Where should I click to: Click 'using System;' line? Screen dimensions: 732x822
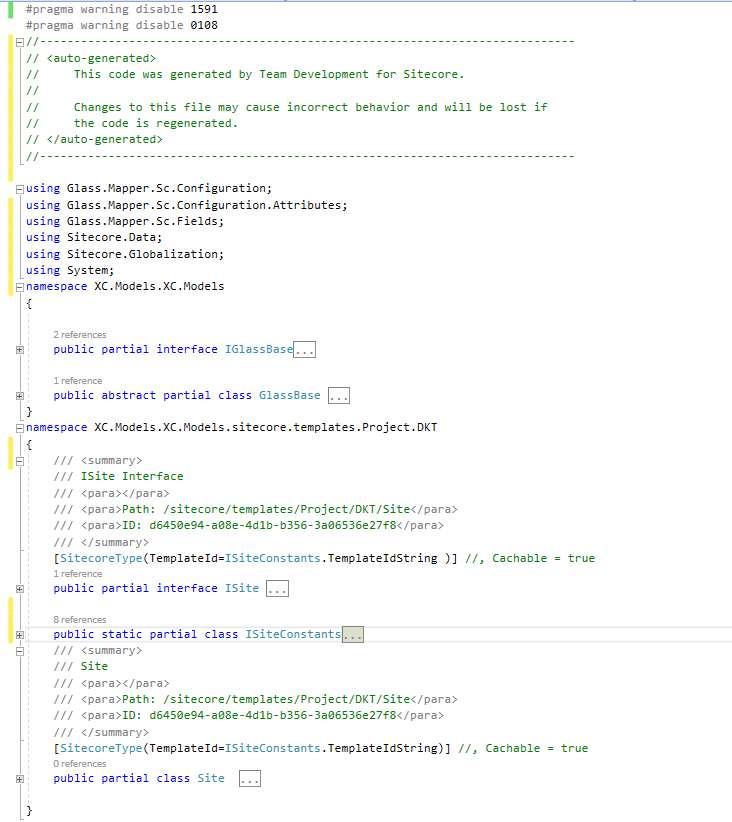70,271
